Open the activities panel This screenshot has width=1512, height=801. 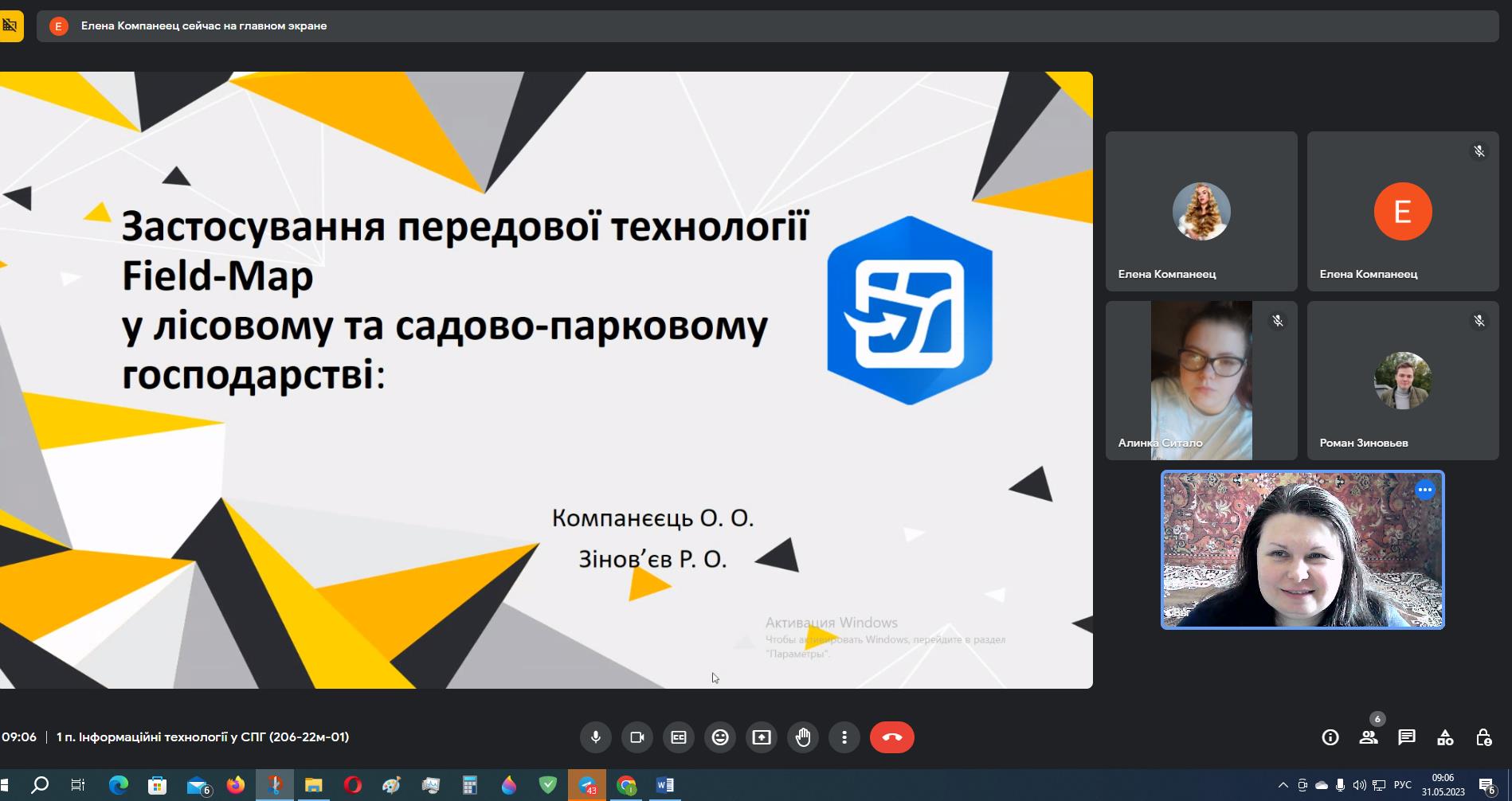tap(1445, 737)
